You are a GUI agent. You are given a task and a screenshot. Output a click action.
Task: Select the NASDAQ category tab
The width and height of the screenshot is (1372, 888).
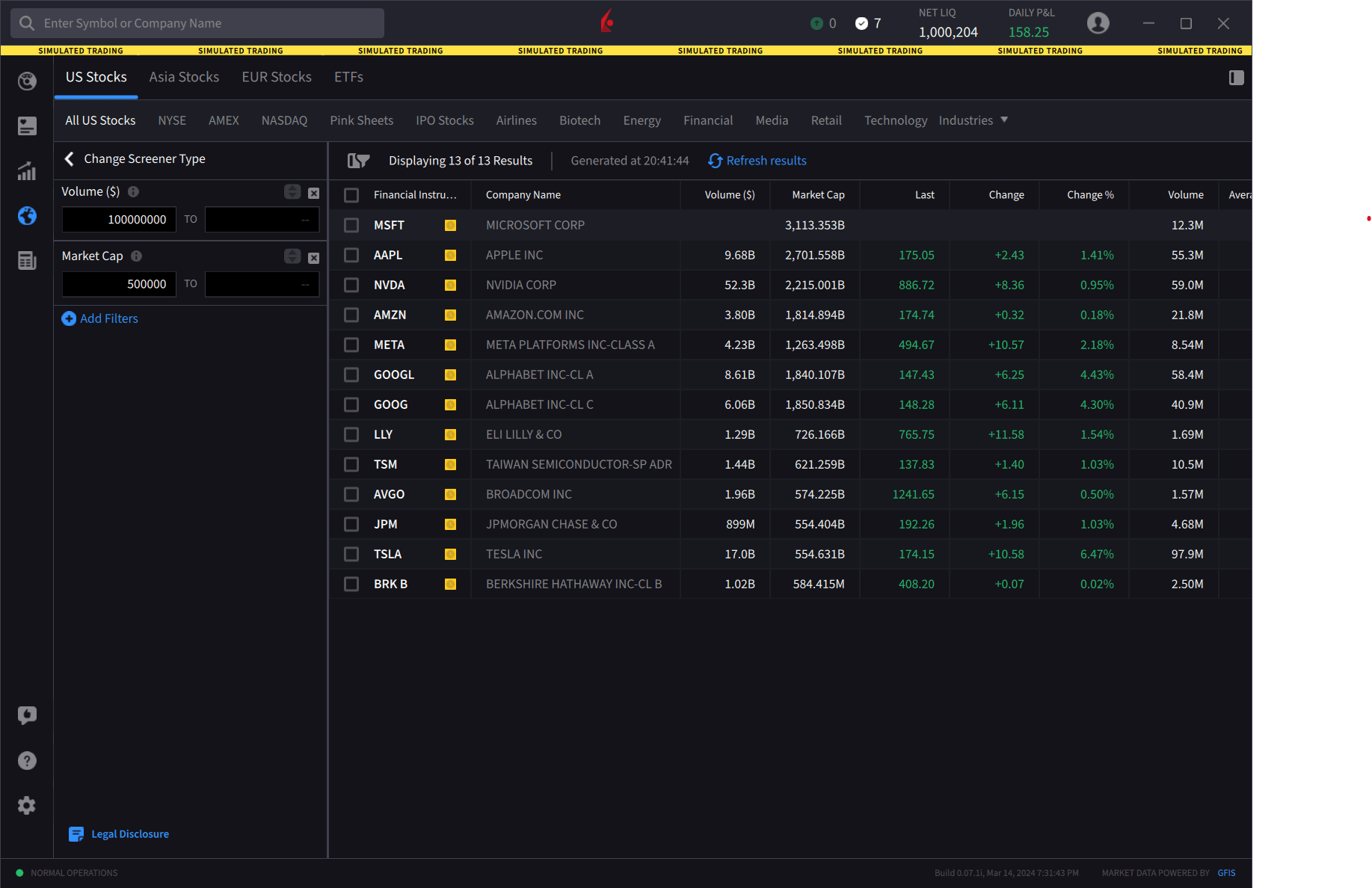coord(284,120)
